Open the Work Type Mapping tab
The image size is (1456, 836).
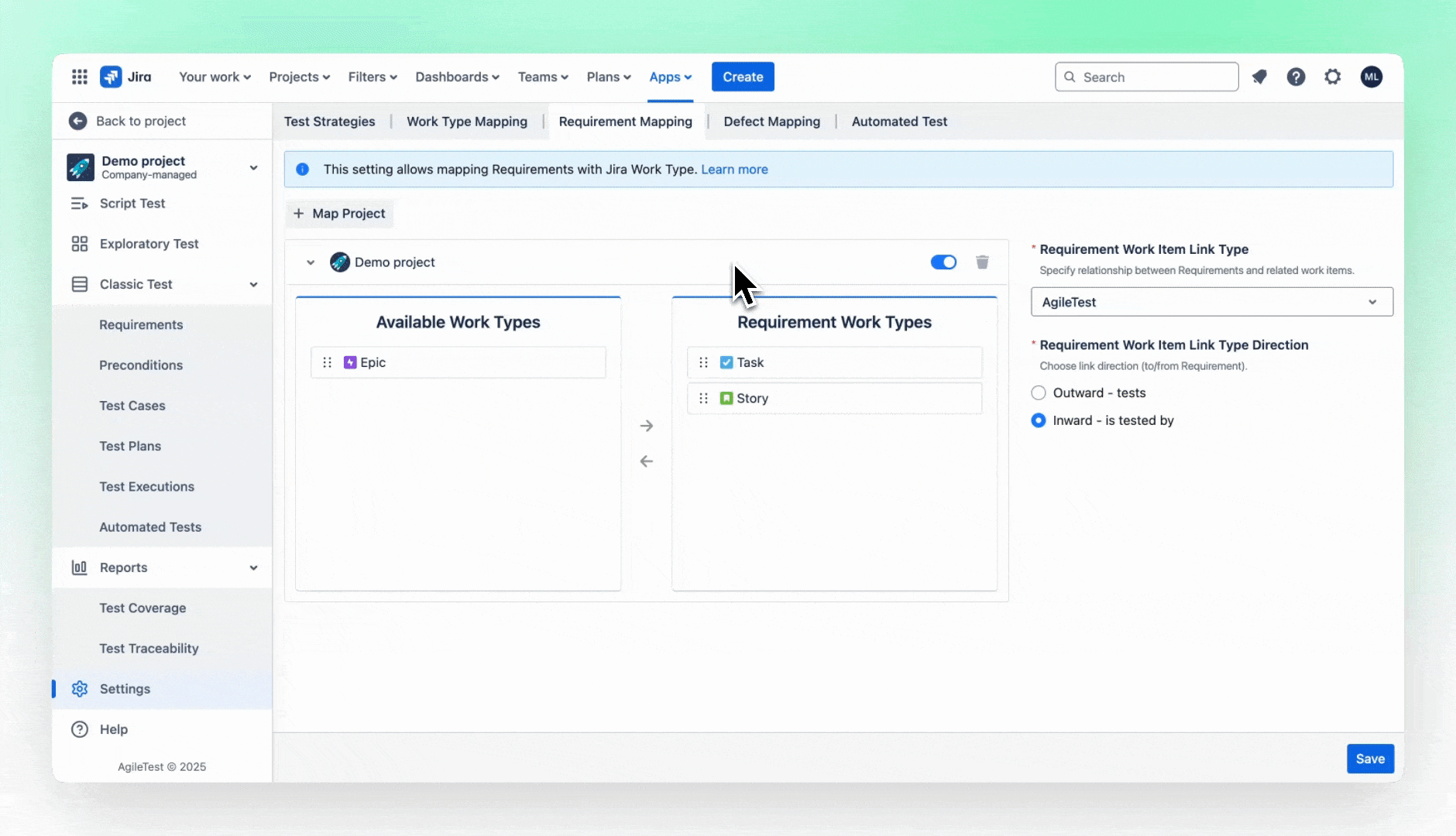(x=466, y=122)
